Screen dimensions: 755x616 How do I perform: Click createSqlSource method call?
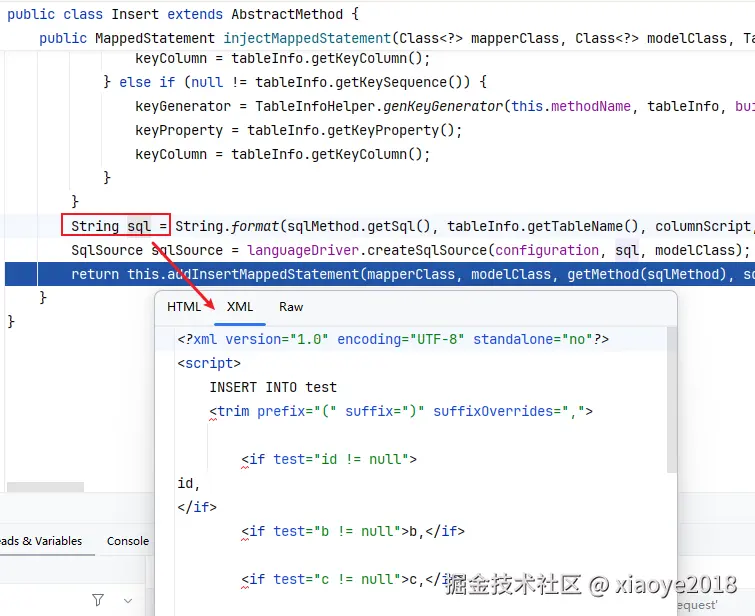pyautogui.click(x=428, y=250)
